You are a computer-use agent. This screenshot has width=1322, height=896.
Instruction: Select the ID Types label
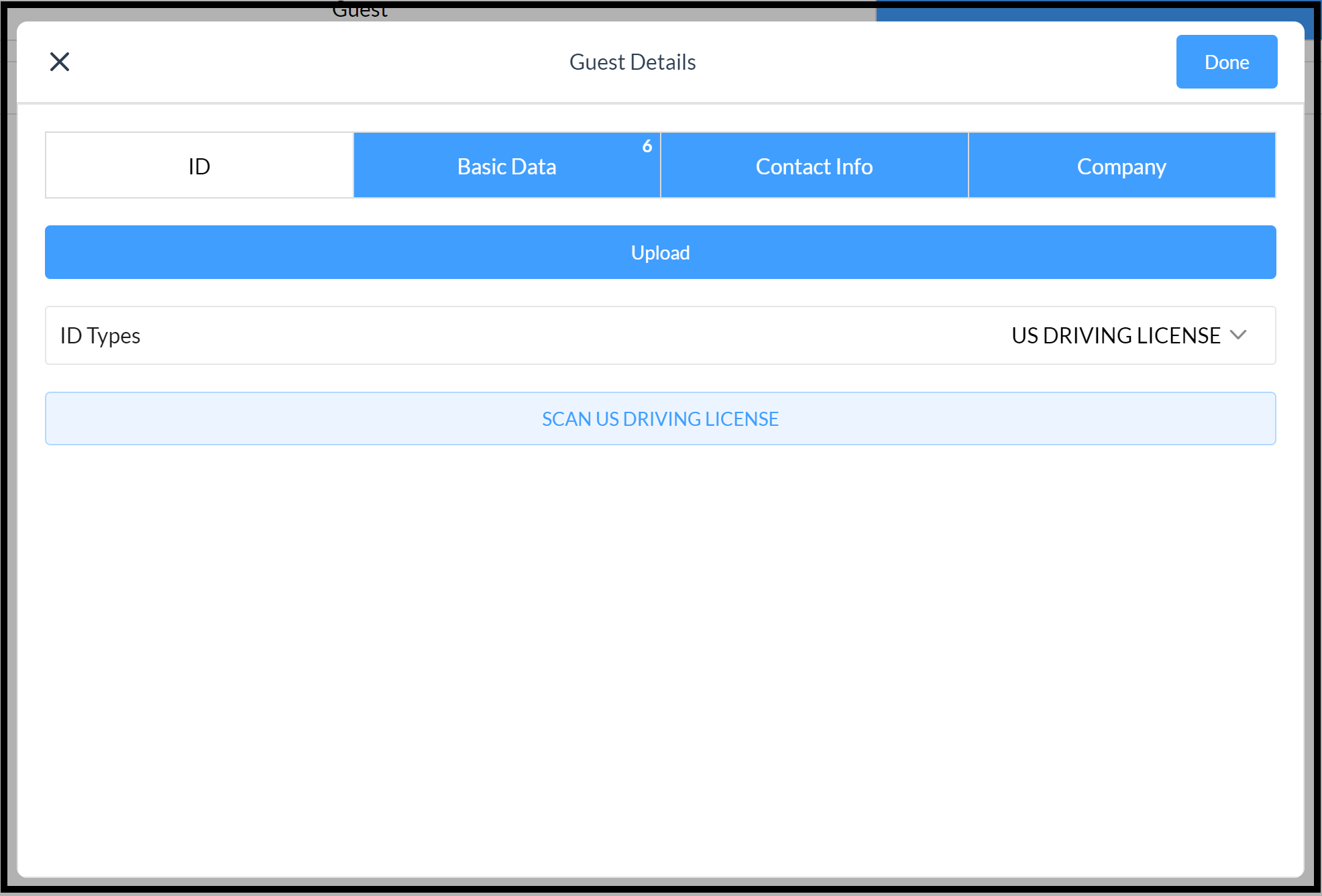click(99, 335)
